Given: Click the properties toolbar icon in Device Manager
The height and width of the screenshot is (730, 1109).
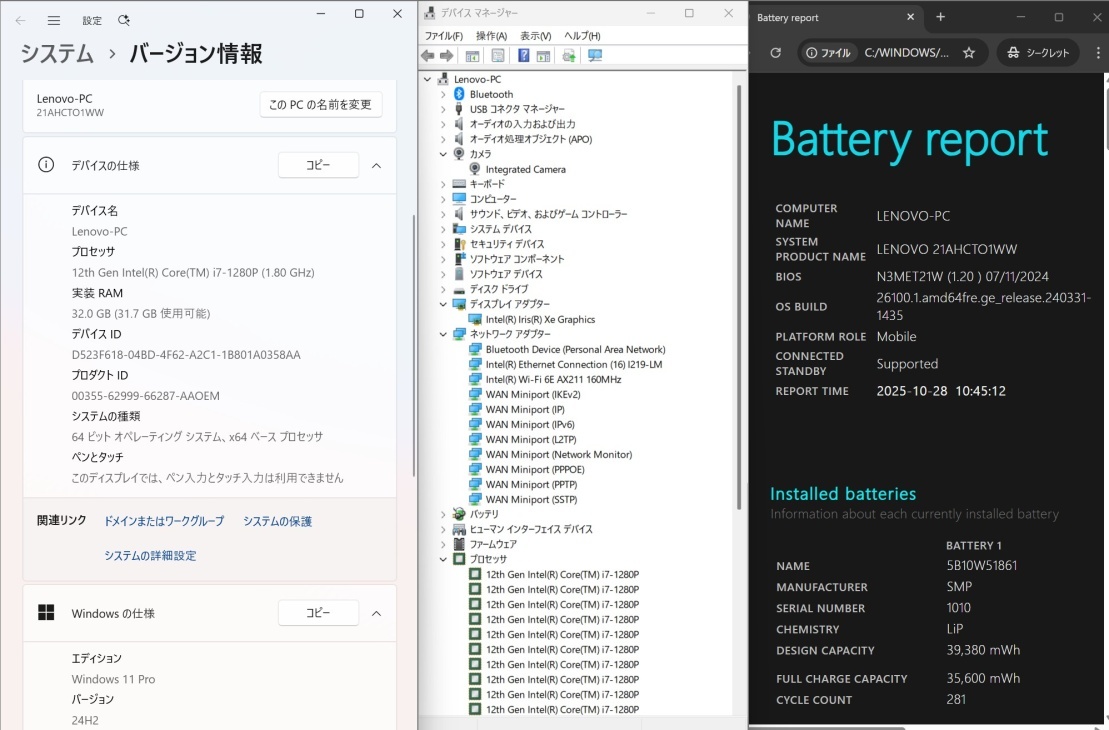Looking at the screenshot, I should click(x=497, y=56).
